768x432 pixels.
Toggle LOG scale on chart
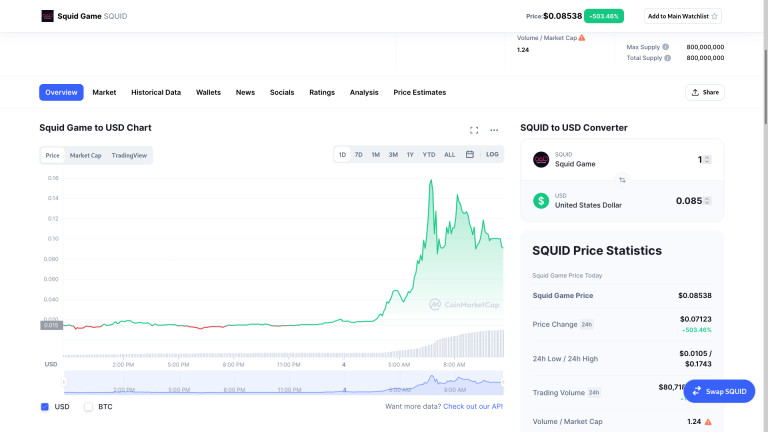point(492,155)
